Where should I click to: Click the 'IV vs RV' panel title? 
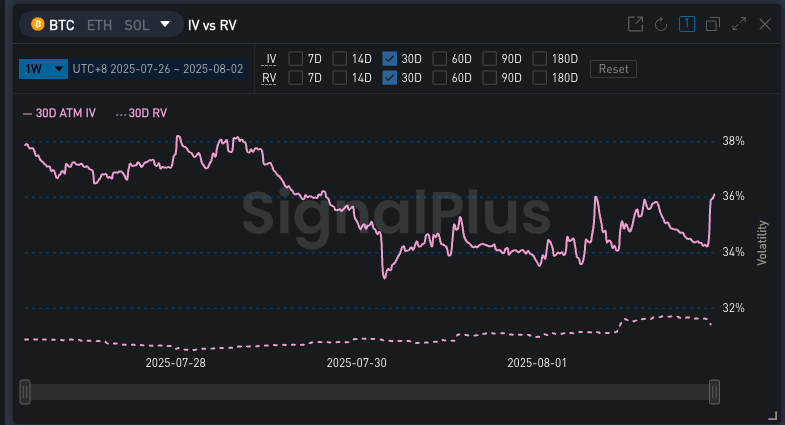(212, 25)
